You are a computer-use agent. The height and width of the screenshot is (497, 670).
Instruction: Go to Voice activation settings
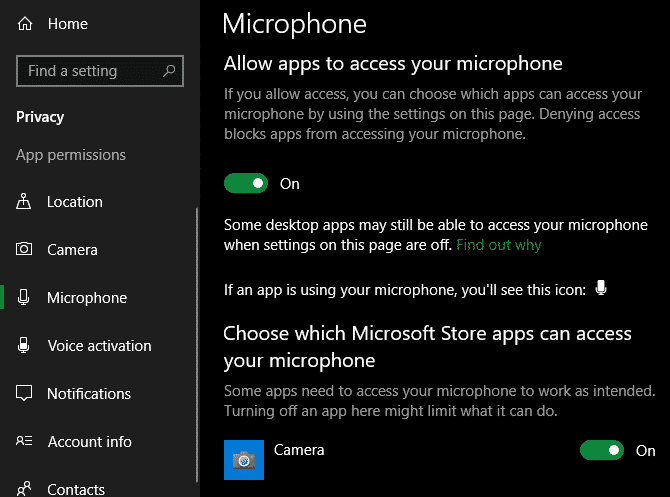coord(99,346)
